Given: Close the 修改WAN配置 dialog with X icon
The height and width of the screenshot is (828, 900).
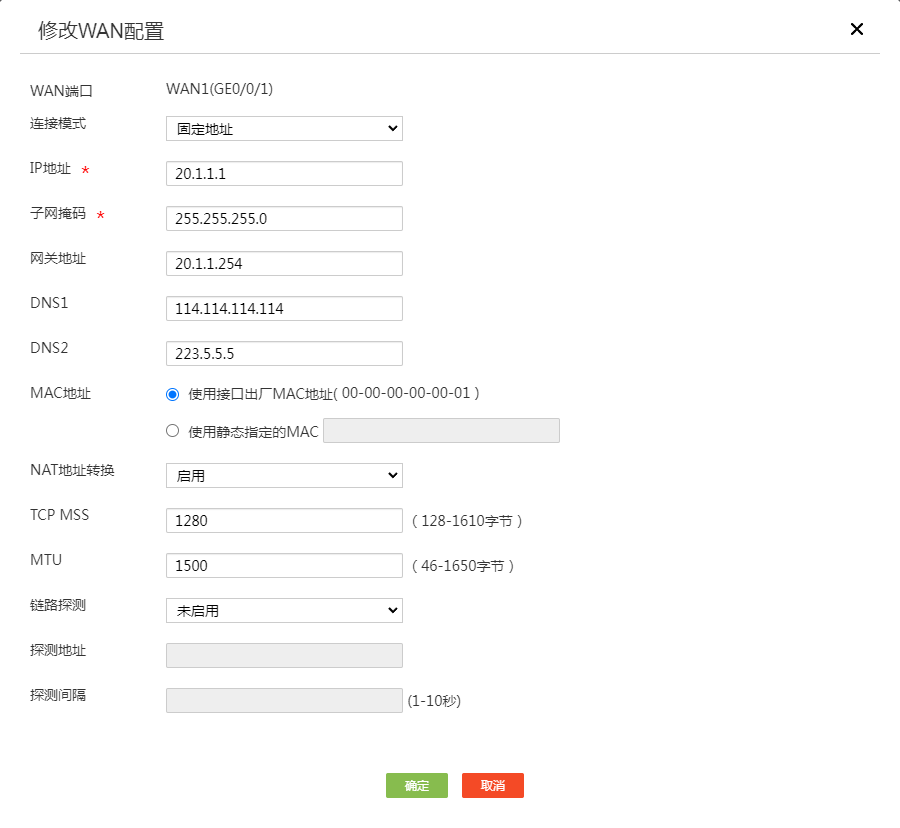Looking at the screenshot, I should click(x=856, y=29).
